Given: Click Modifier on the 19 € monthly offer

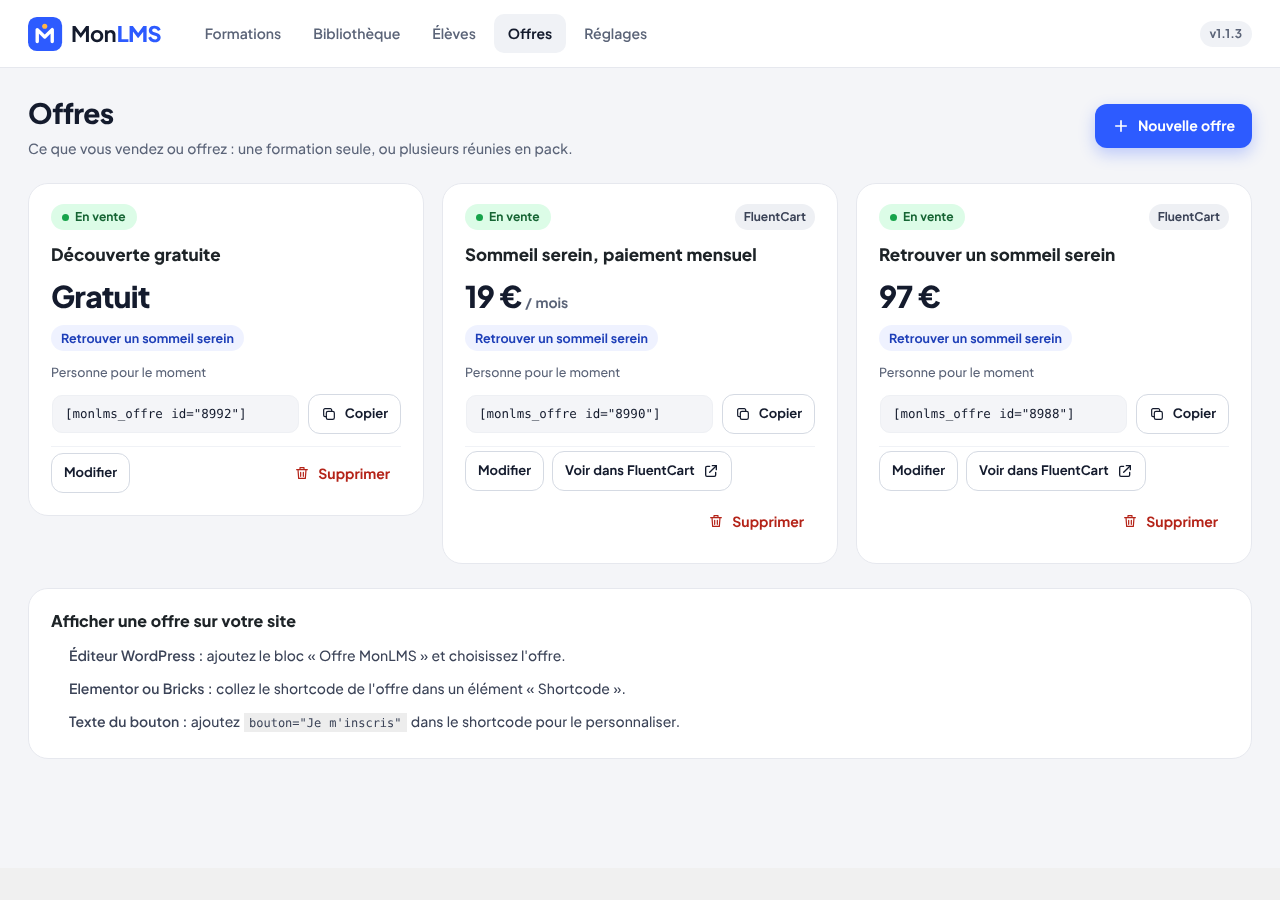Looking at the screenshot, I should click(504, 471).
